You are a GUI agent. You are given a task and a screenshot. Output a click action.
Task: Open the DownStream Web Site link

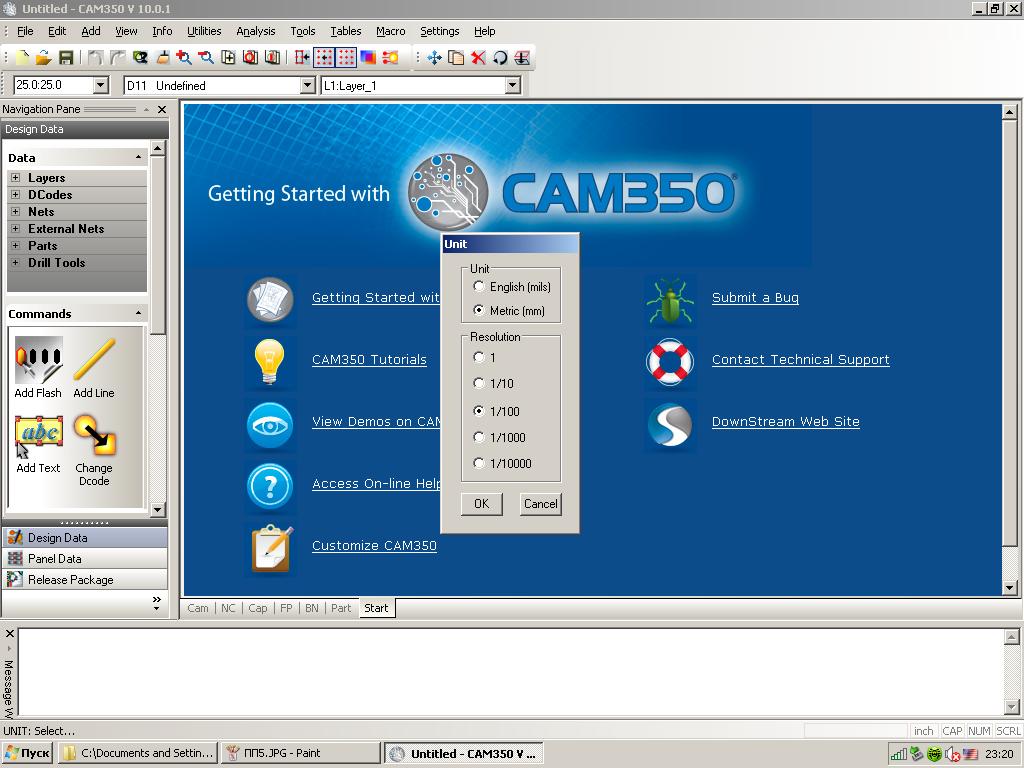[786, 422]
